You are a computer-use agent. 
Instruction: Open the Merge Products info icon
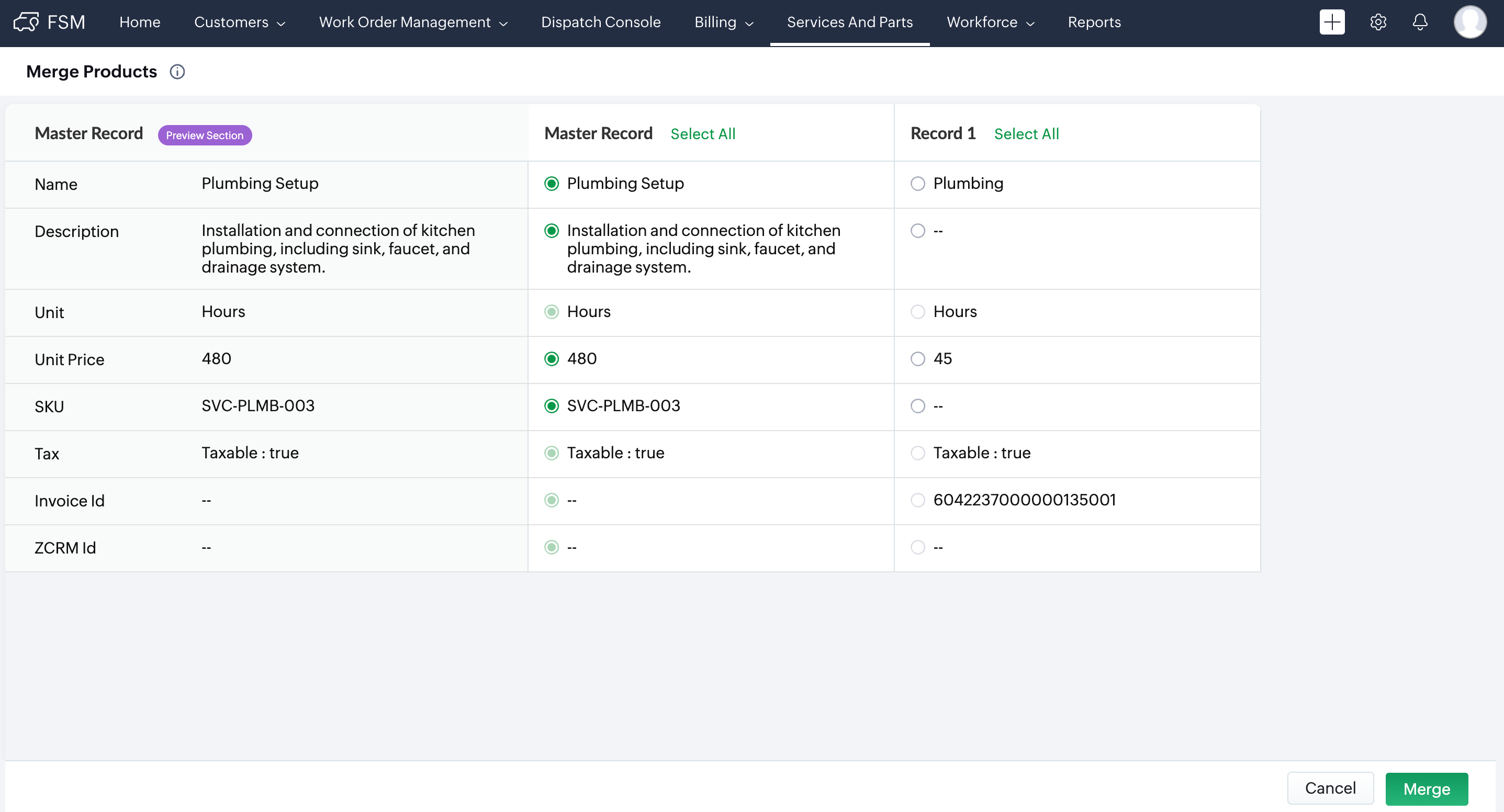tap(177, 71)
